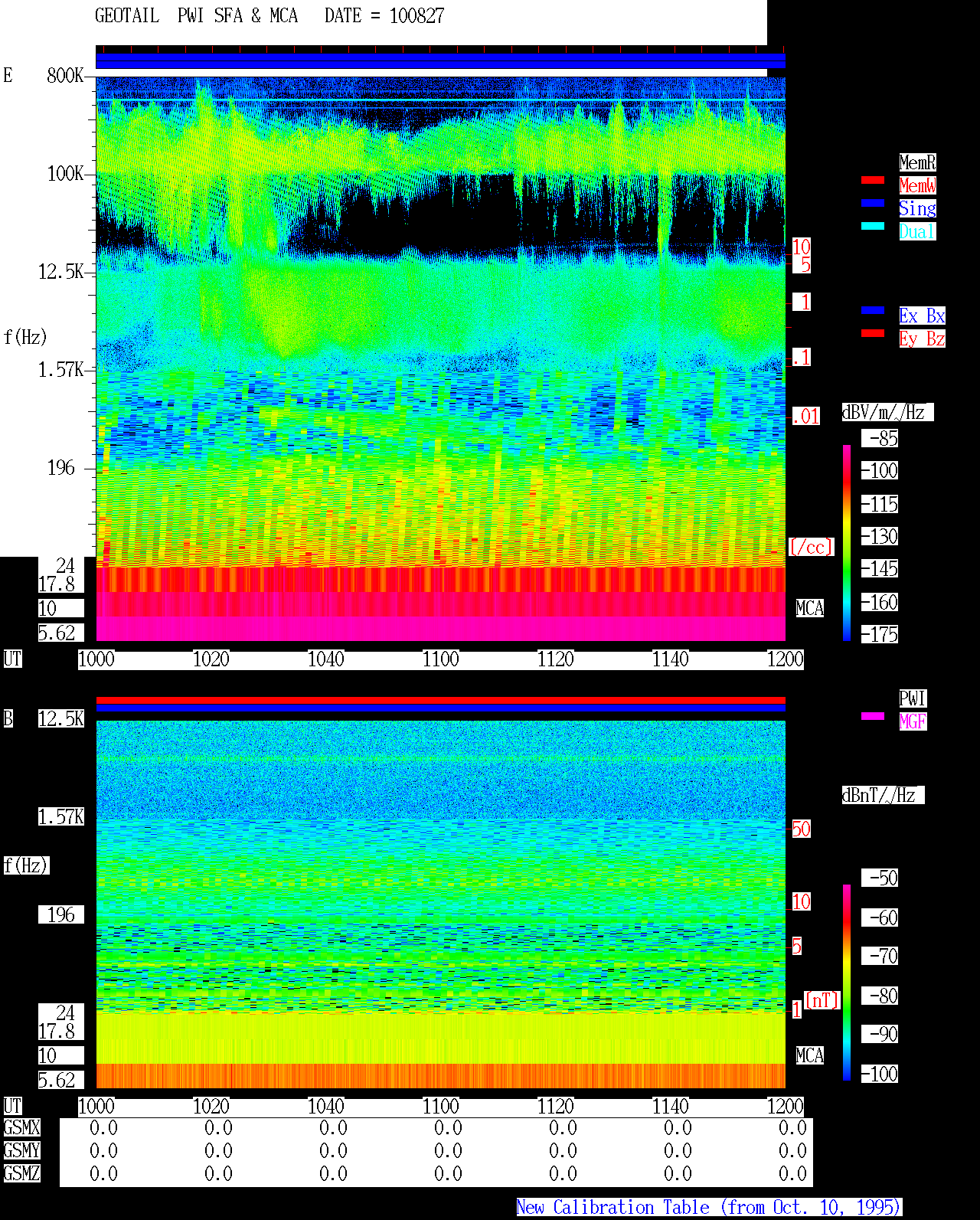This screenshot has height=1220, width=980.
Task: Select the Sing legend label
Action: (x=917, y=208)
